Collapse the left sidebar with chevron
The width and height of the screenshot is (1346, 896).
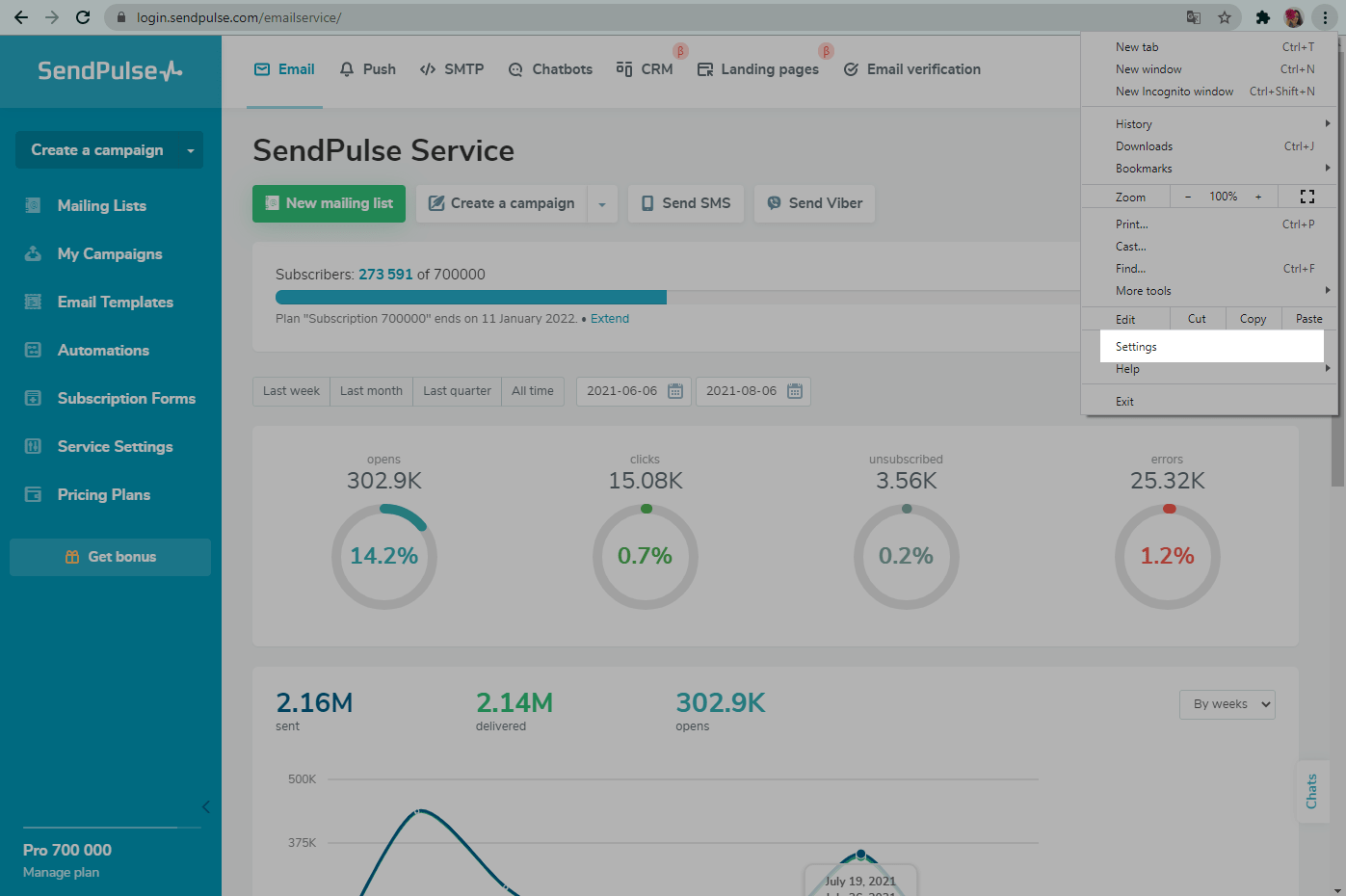pos(205,807)
